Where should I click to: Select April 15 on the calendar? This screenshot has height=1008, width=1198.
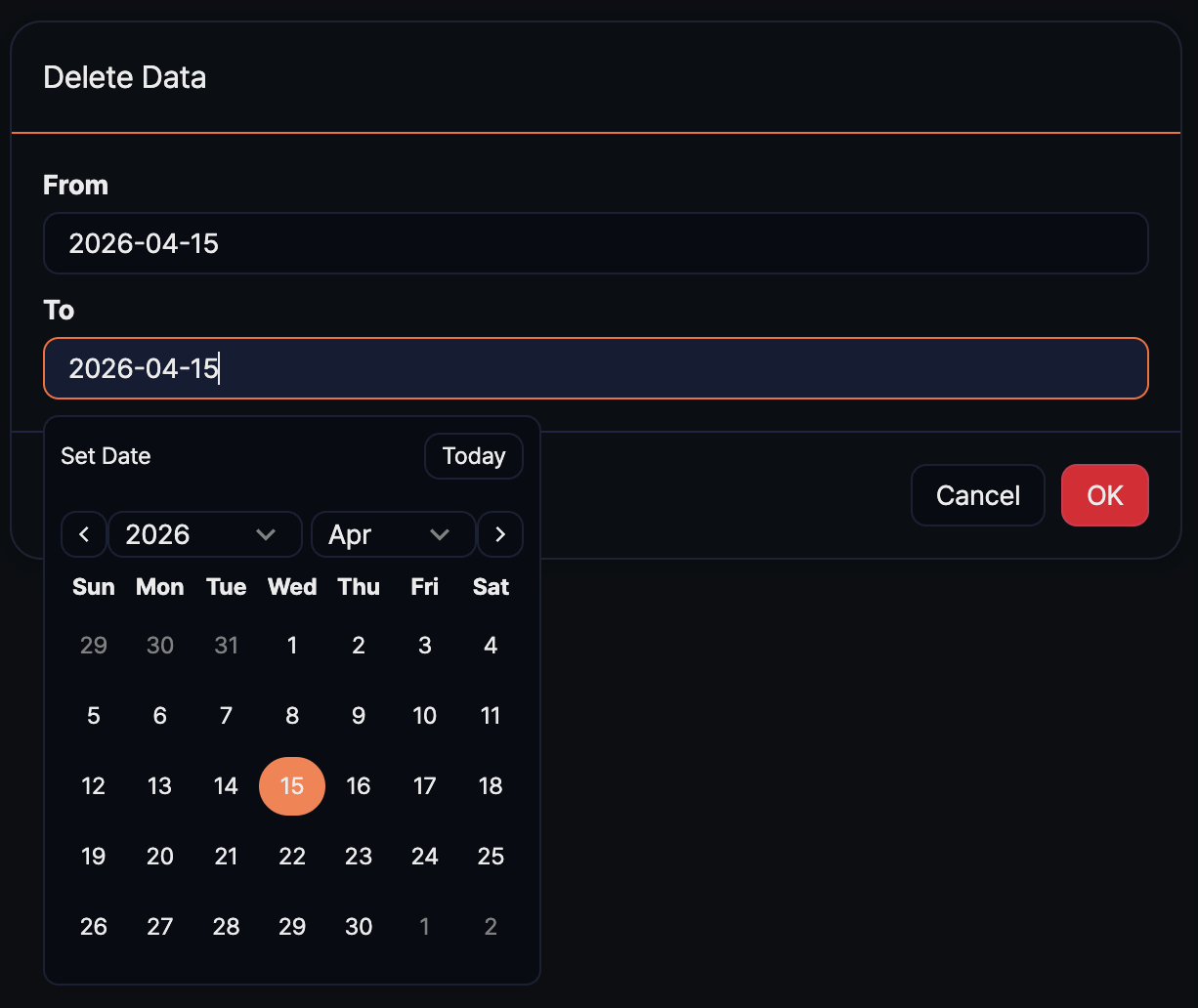[x=291, y=785]
